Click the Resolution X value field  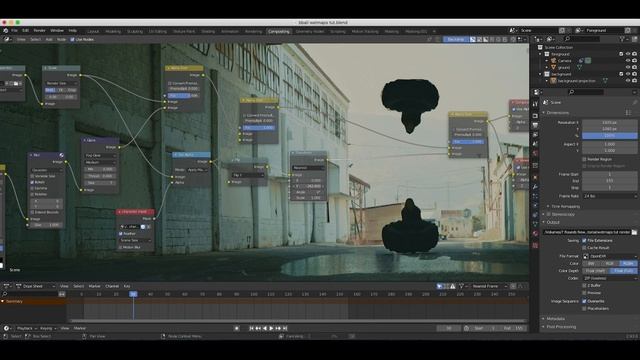tap(609, 122)
